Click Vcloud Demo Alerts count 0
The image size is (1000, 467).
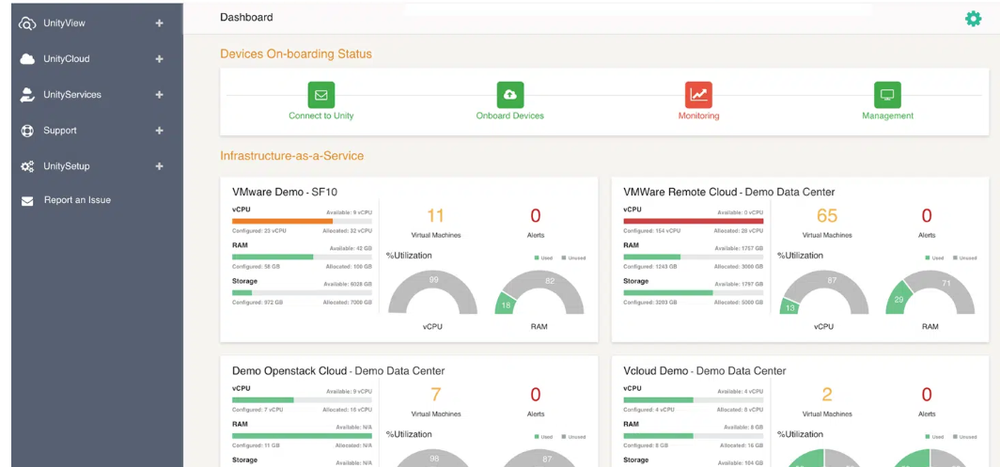click(927, 395)
